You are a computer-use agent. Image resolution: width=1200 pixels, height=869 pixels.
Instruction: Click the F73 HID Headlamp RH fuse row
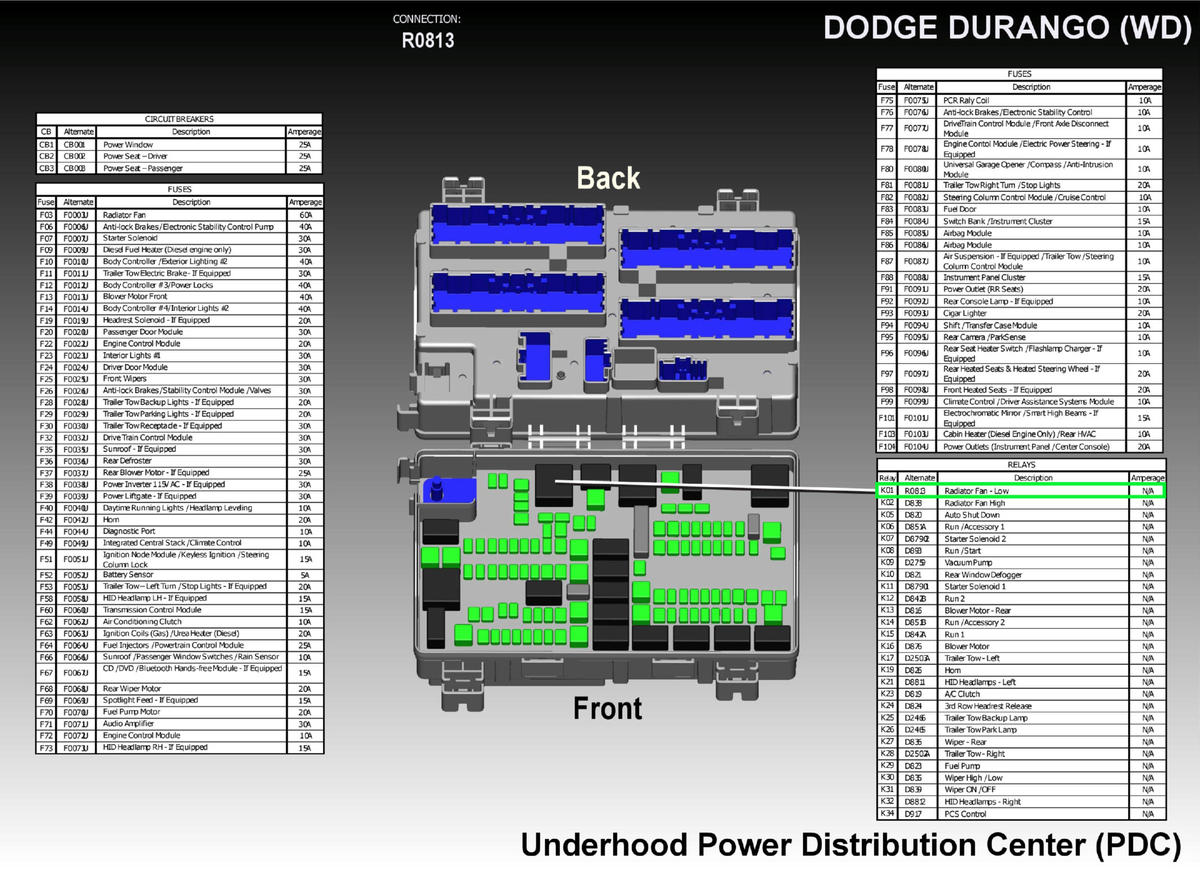pos(180,747)
